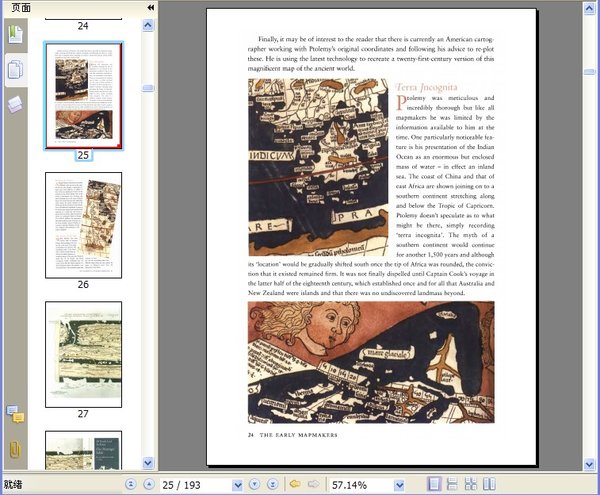Click the page label 27
Screen dimensions: 600x495
click(x=83, y=414)
